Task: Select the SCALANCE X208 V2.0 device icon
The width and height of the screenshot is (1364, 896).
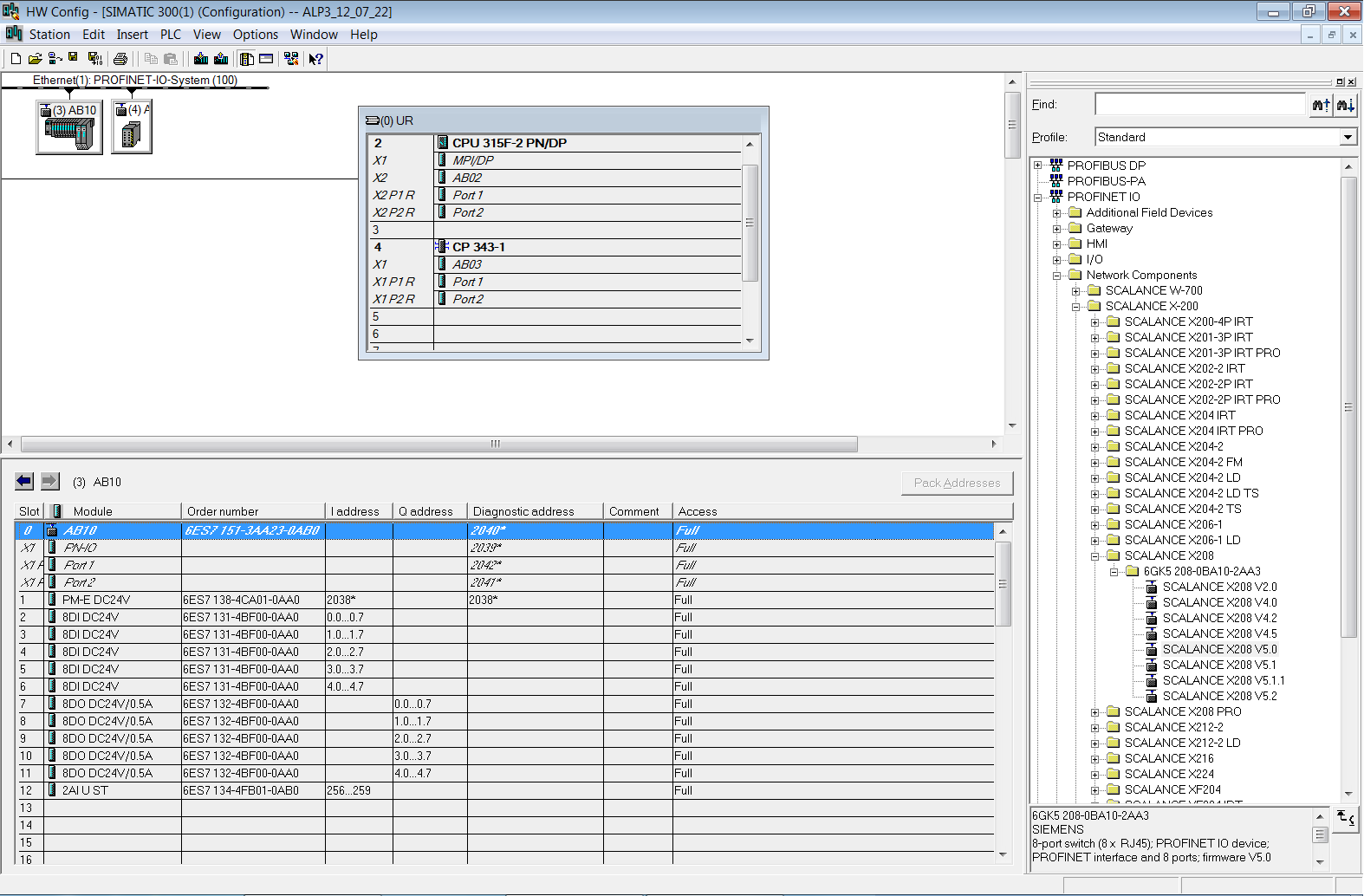Action: [1152, 587]
